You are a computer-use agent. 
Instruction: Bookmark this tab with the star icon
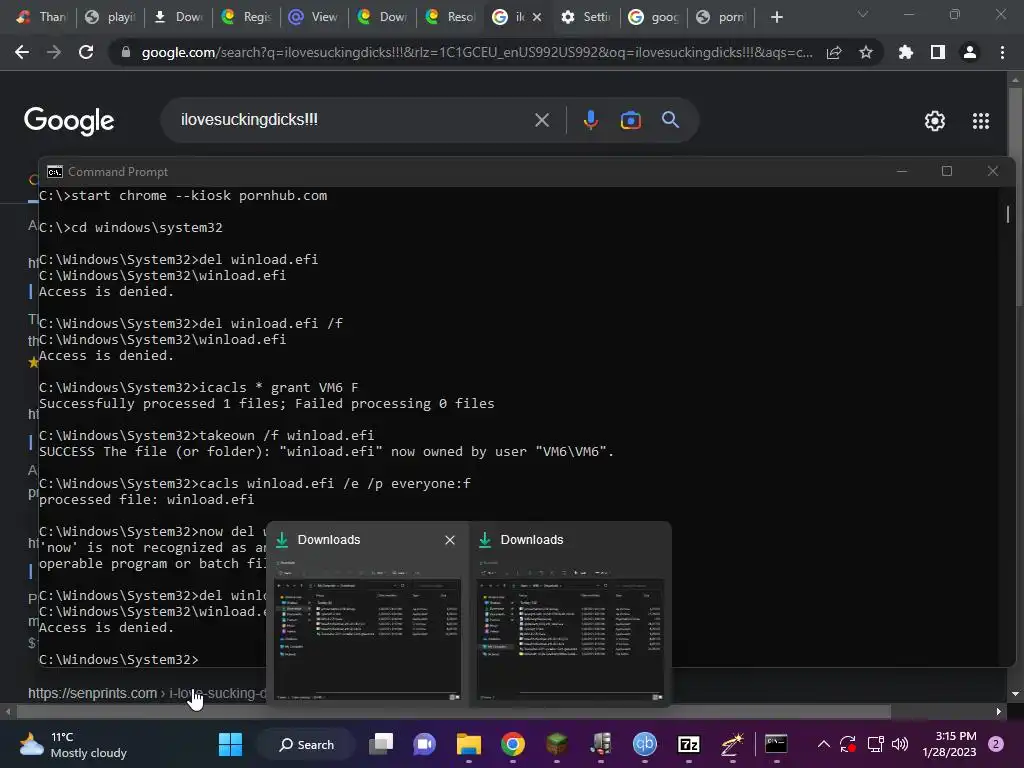click(x=866, y=52)
